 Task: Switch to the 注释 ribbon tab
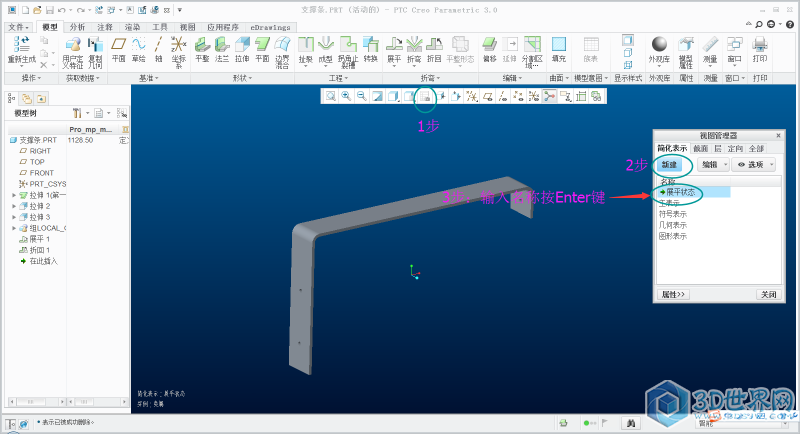105,27
